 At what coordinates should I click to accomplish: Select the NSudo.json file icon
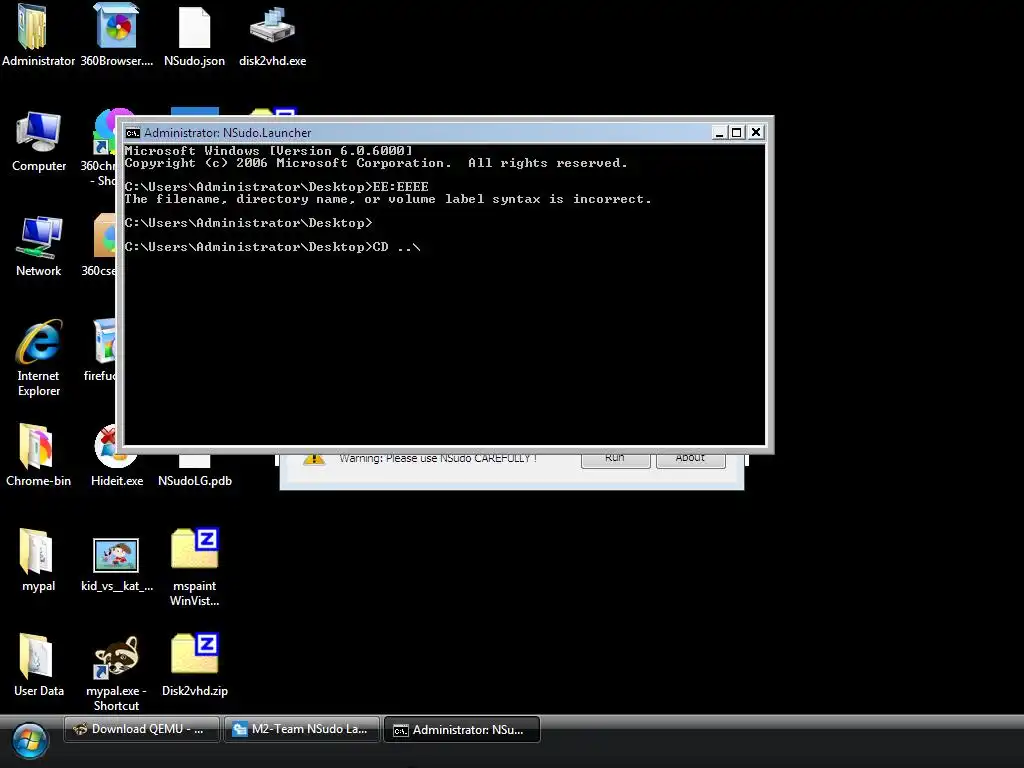[x=195, y=27]
